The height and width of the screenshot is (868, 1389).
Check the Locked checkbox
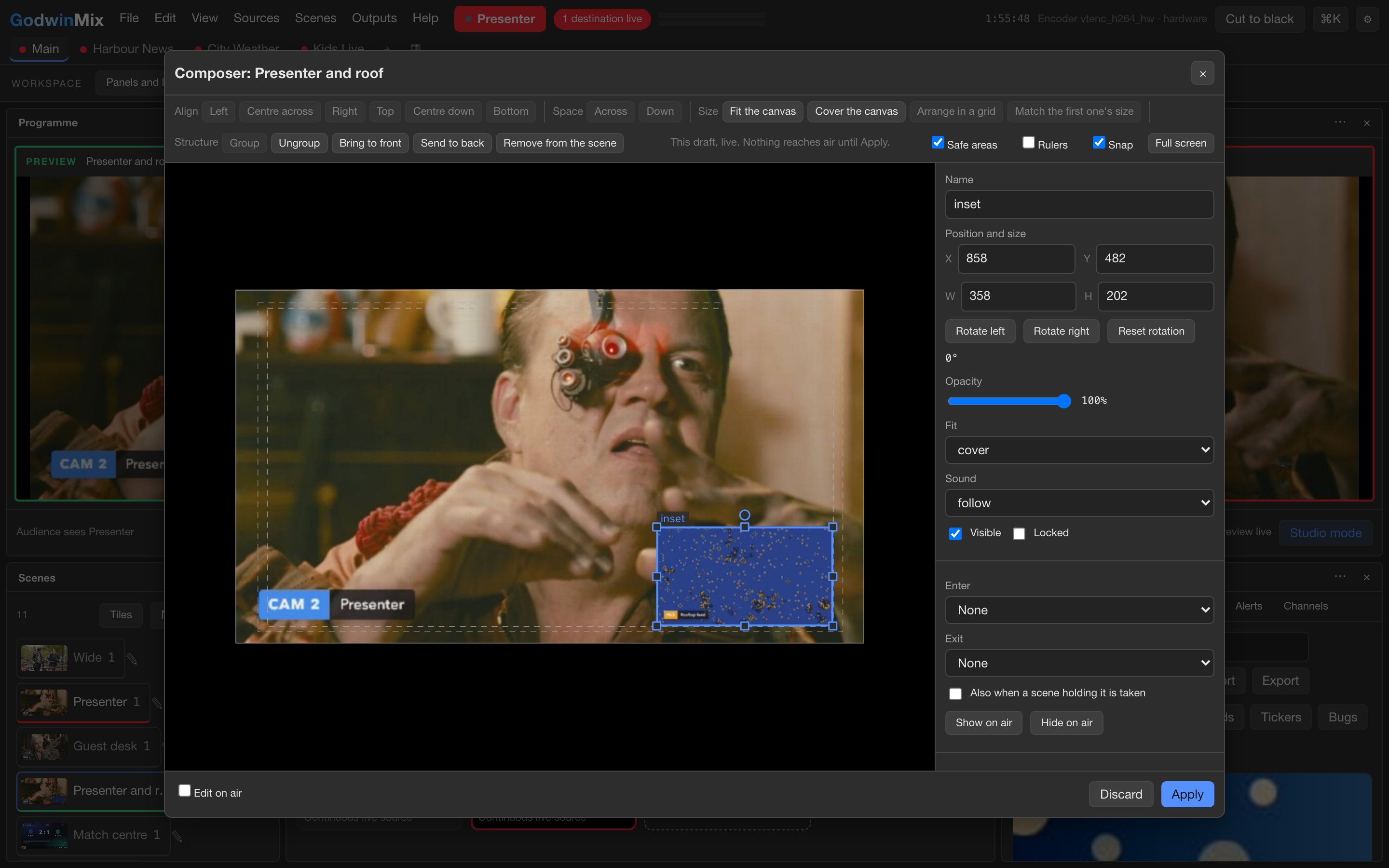(x=1019, y=534)
